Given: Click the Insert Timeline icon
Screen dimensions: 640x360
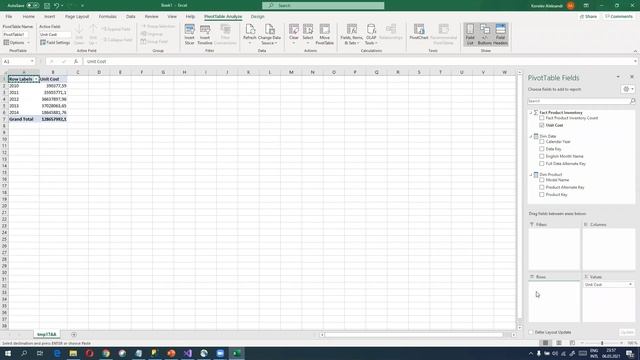Looking at the screenshot, I should pos(205,34).
